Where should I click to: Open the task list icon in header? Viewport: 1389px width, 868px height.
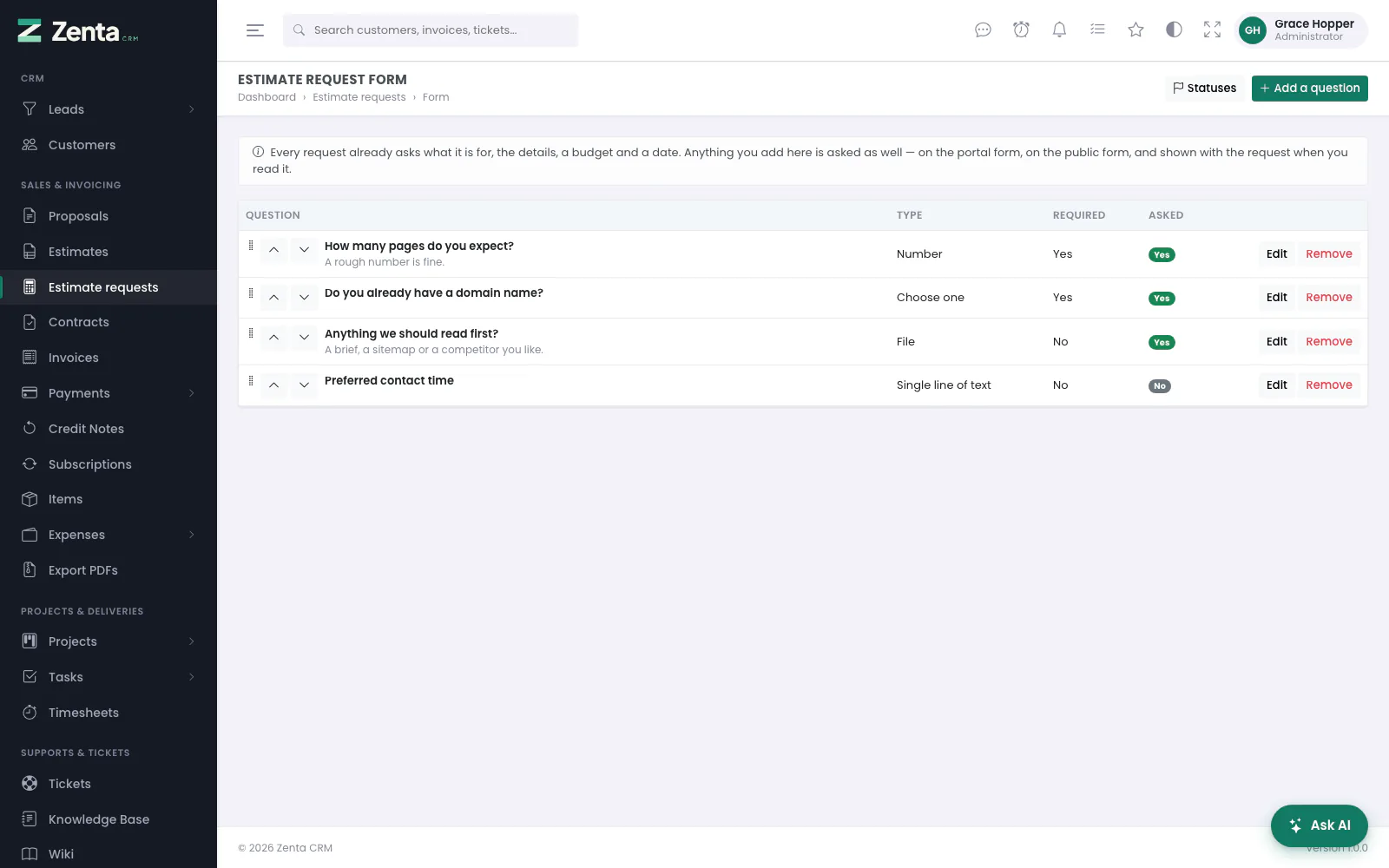click(1097, 30)
